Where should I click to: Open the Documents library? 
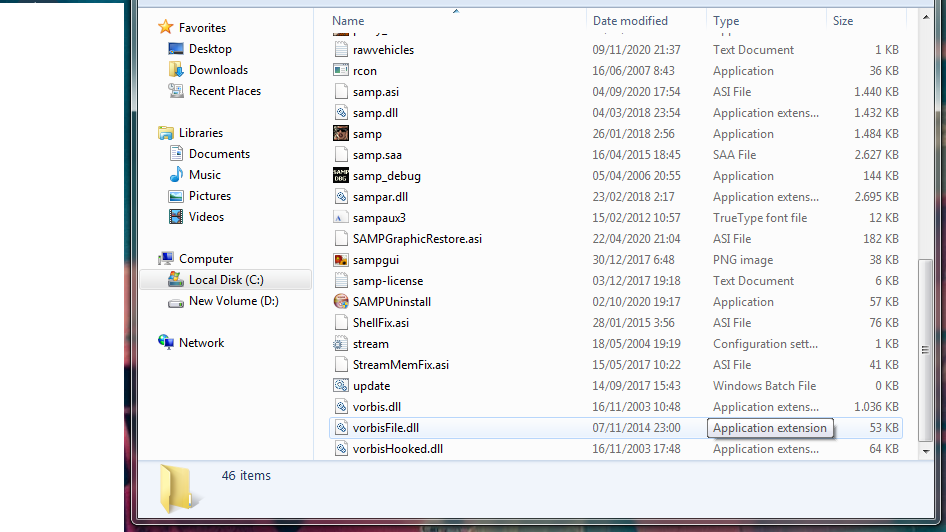[219, 154]
